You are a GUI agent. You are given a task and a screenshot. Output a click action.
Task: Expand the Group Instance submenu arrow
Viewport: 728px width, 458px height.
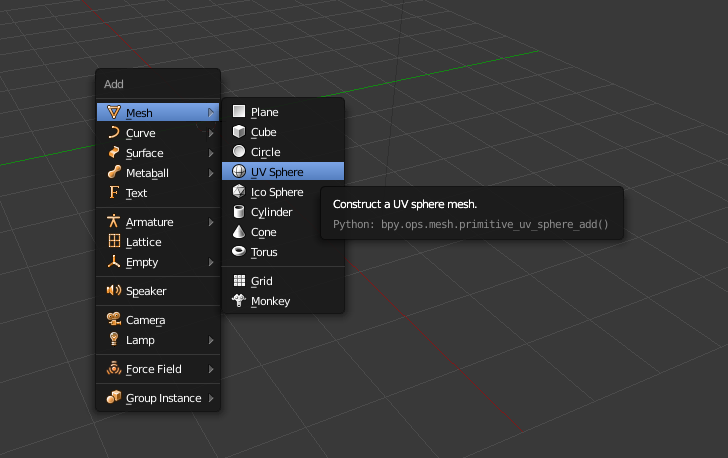pos(211,398)
